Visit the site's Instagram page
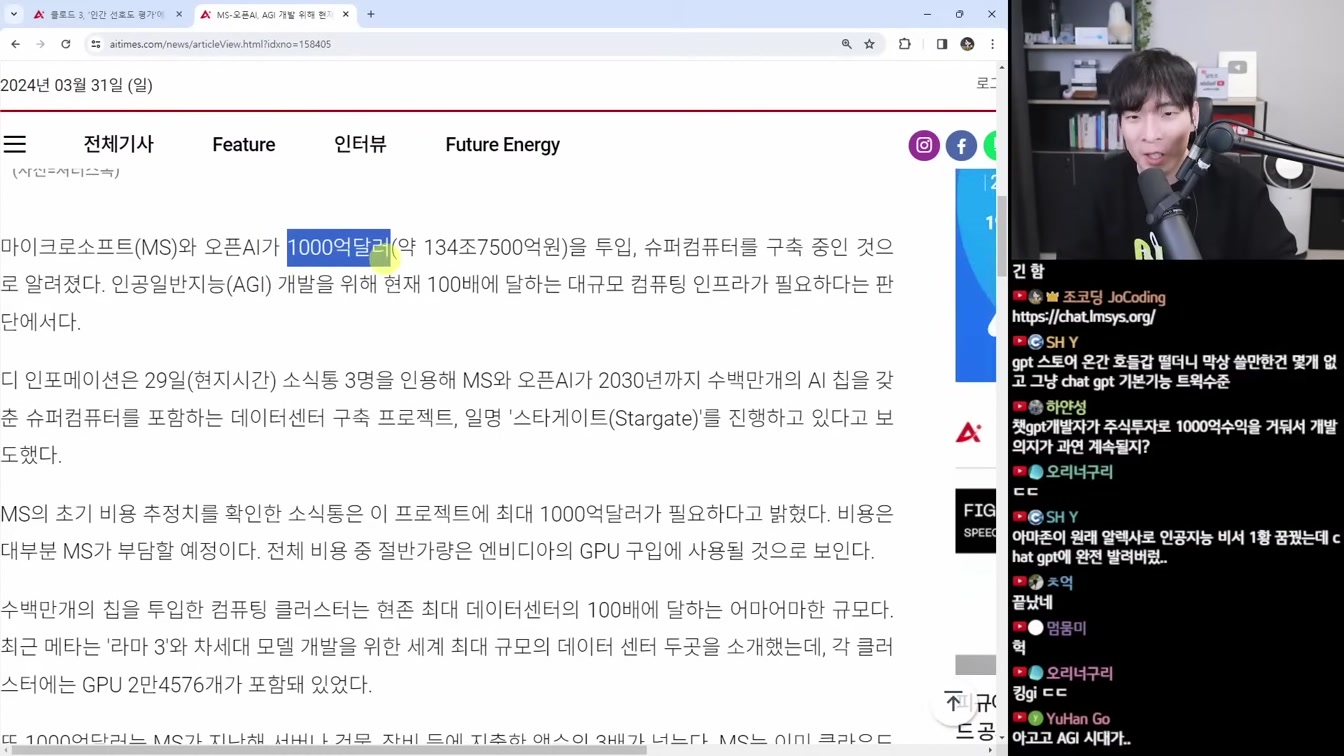1344x756 pixels. [924, 145]
